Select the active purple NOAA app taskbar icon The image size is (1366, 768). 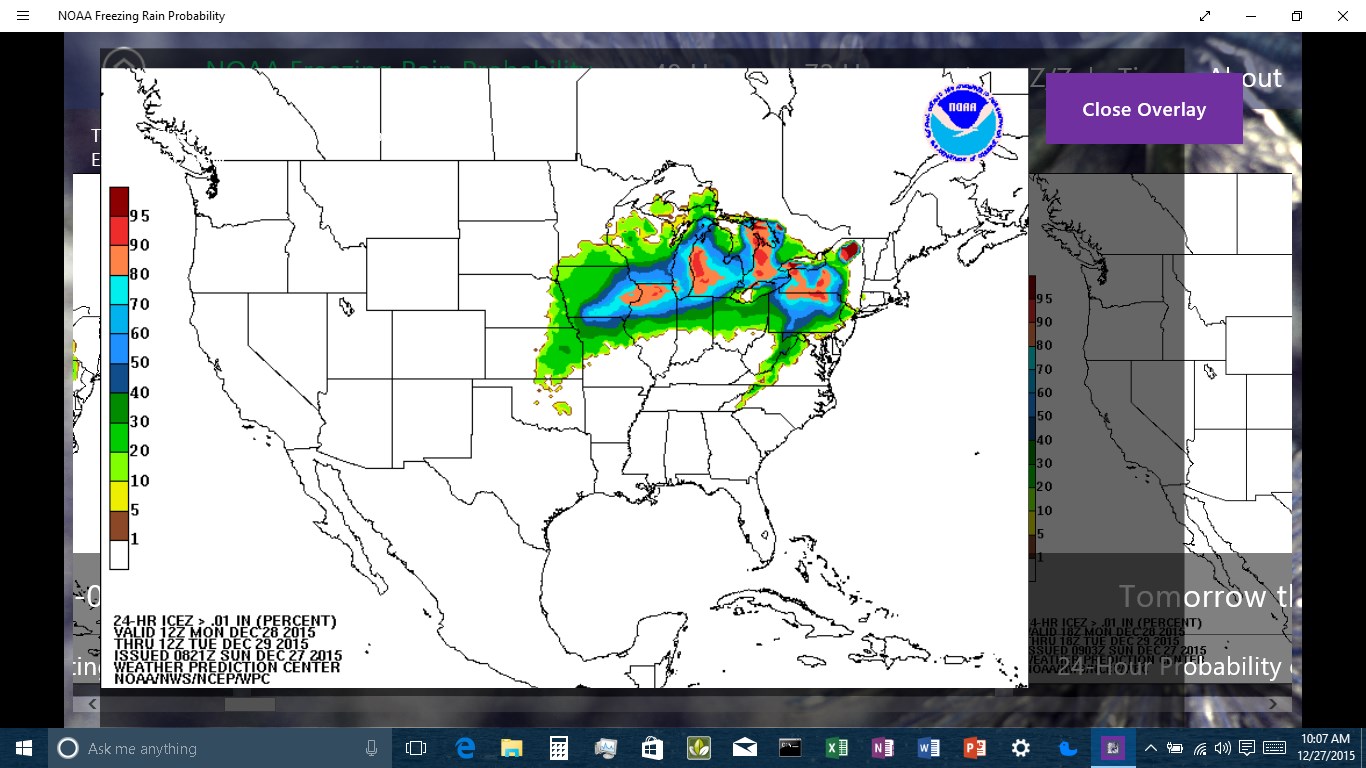(x=1113, y=748)
